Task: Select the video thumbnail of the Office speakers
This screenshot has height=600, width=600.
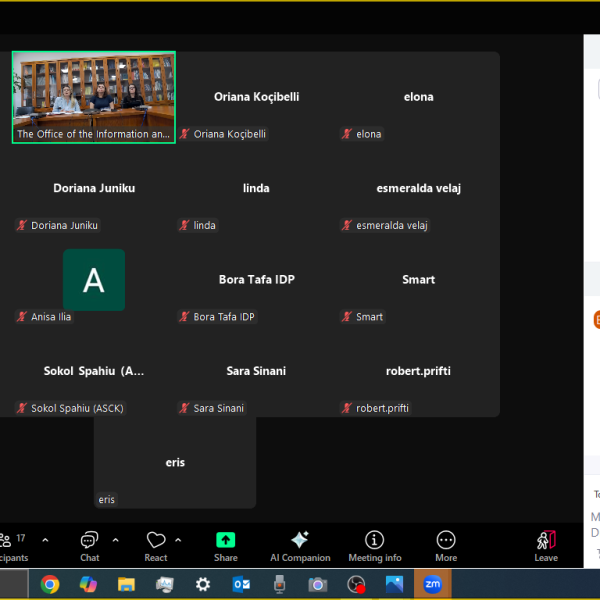Action: tap(94, 97)
